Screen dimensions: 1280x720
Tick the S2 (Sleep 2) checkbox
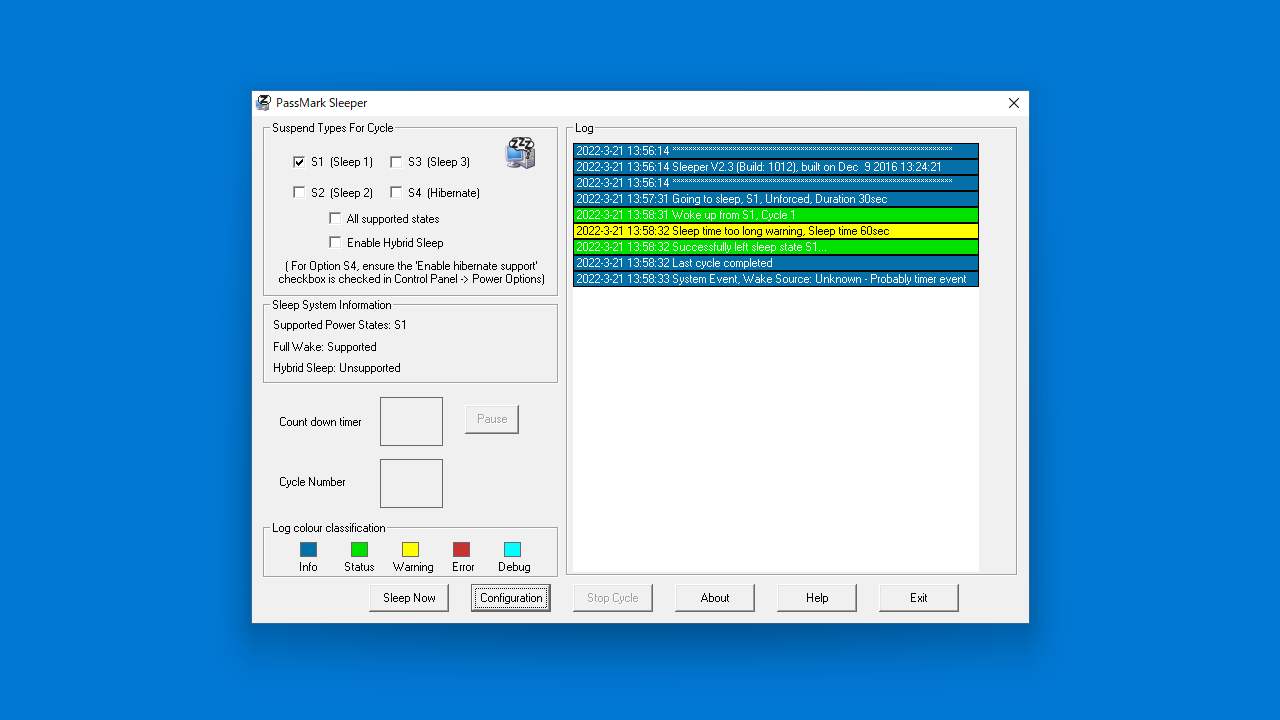tap(299, 192)
